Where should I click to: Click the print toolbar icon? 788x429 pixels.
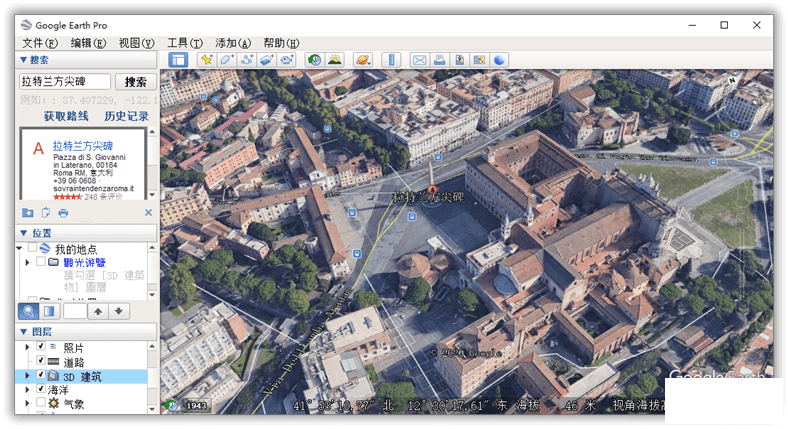click(439, 60)
